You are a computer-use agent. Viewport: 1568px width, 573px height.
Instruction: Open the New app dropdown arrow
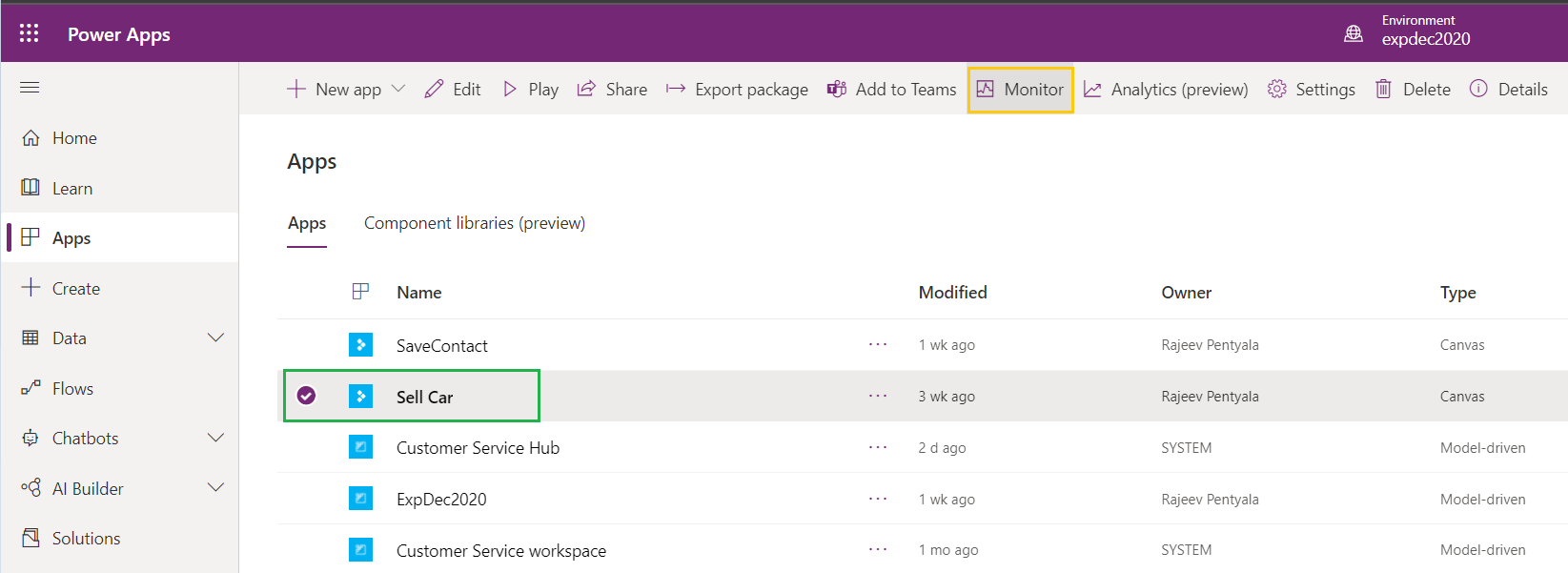click(x=398, y=89)
